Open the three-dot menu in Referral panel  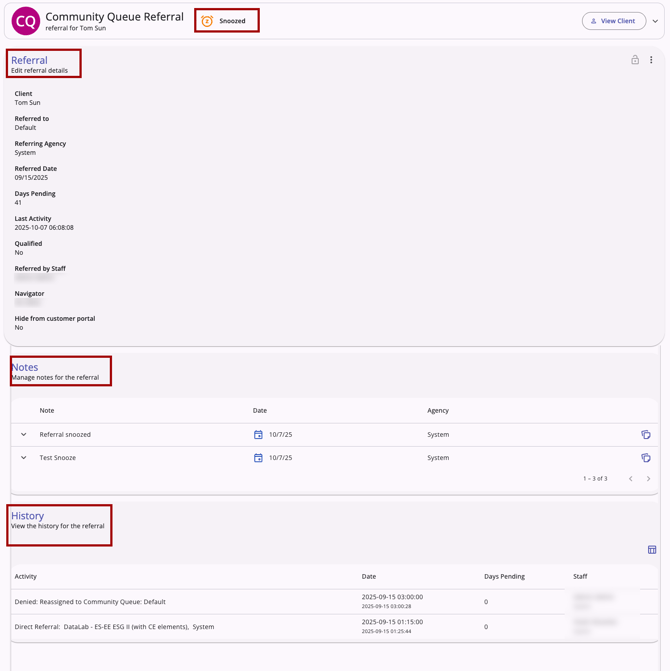[x=651, y=60]
